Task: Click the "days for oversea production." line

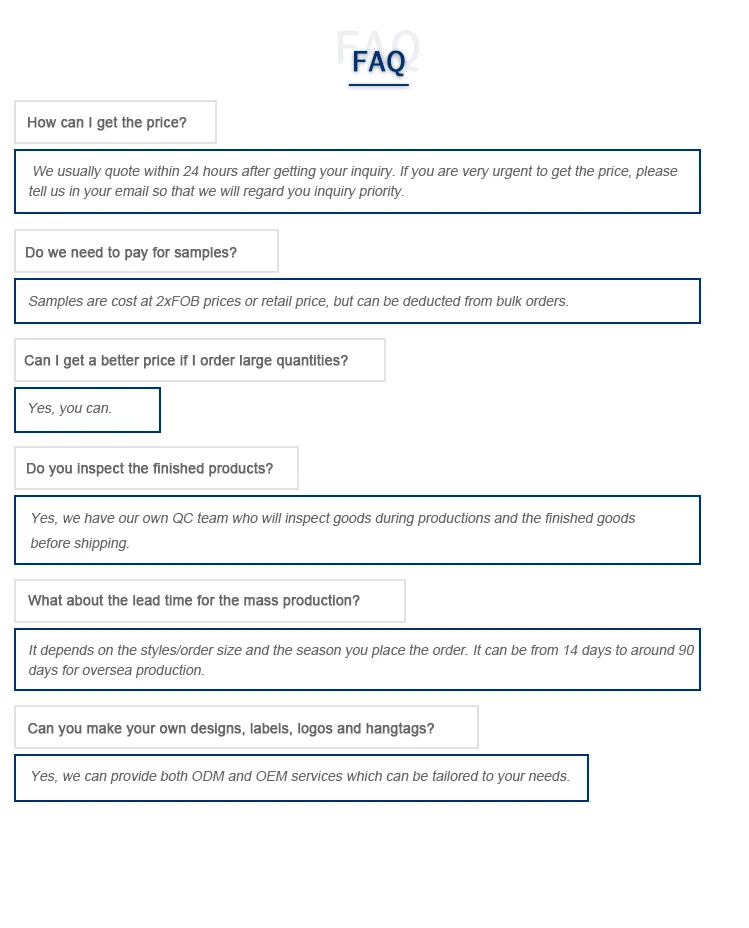Action: (116, 670)
